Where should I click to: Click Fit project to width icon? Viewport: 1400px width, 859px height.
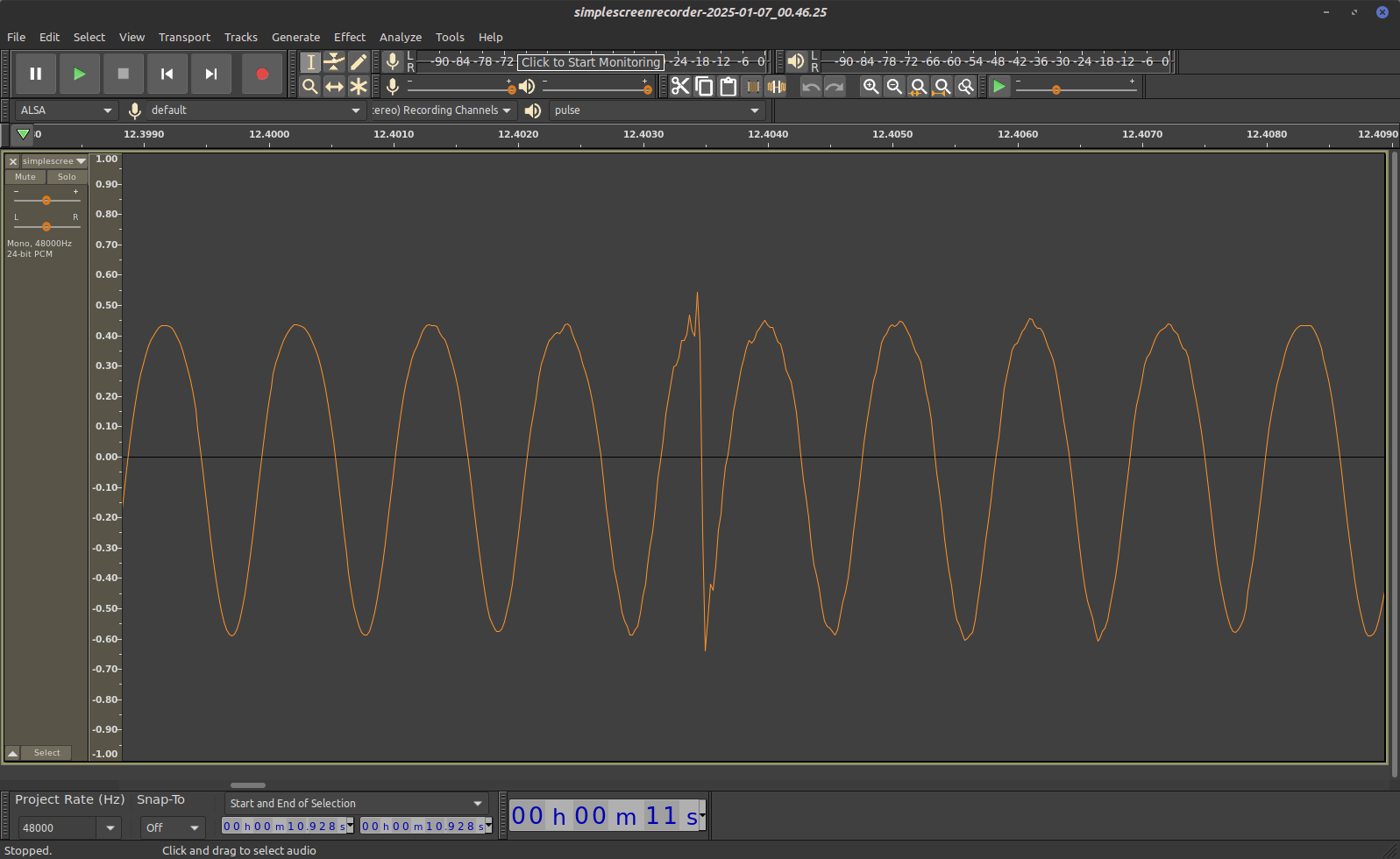click(942, 86)
